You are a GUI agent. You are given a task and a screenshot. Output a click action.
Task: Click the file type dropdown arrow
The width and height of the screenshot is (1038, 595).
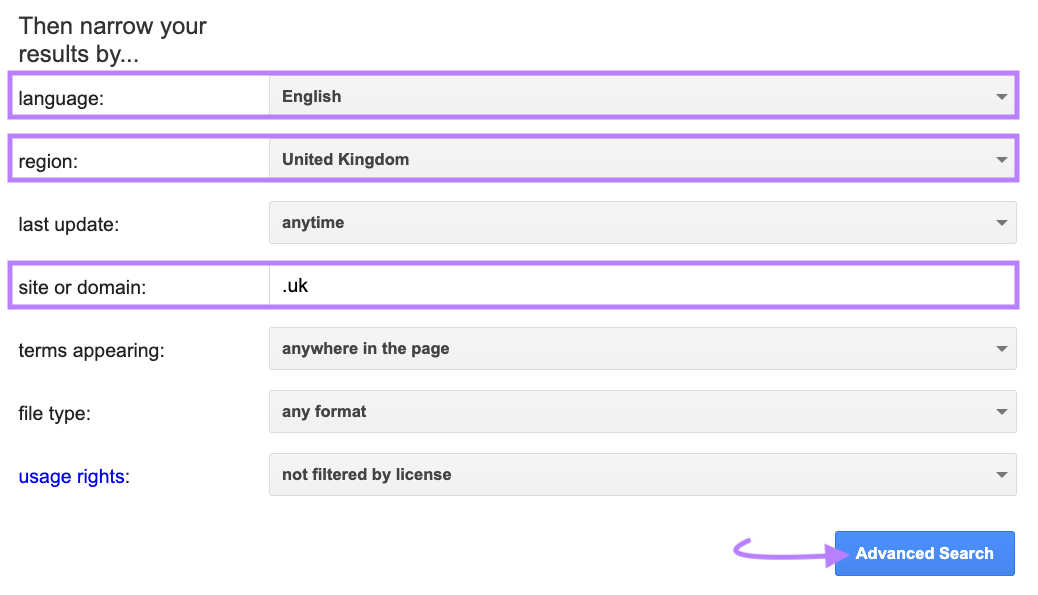(1001, 411)
